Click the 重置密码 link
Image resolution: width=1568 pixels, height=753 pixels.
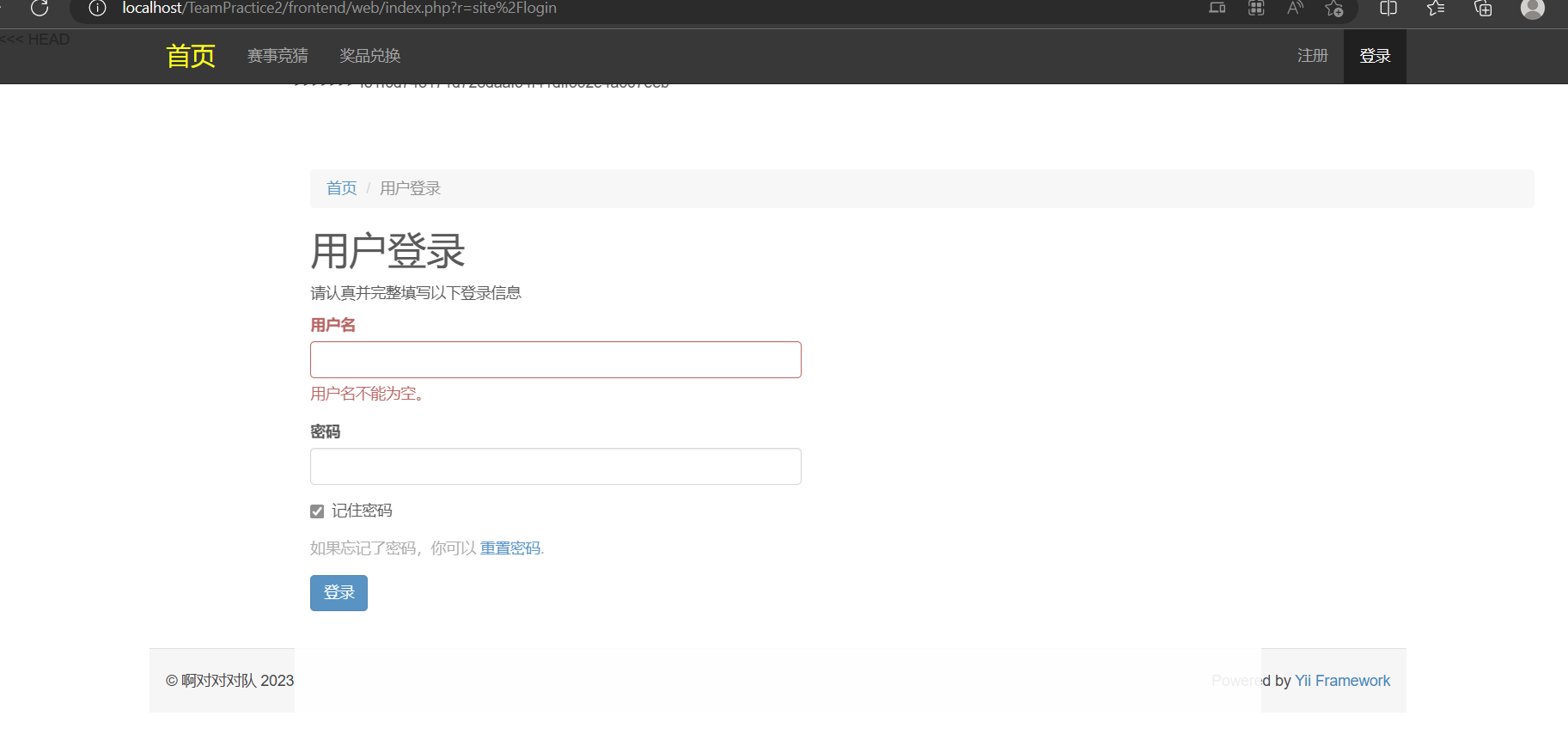[510, 548]
